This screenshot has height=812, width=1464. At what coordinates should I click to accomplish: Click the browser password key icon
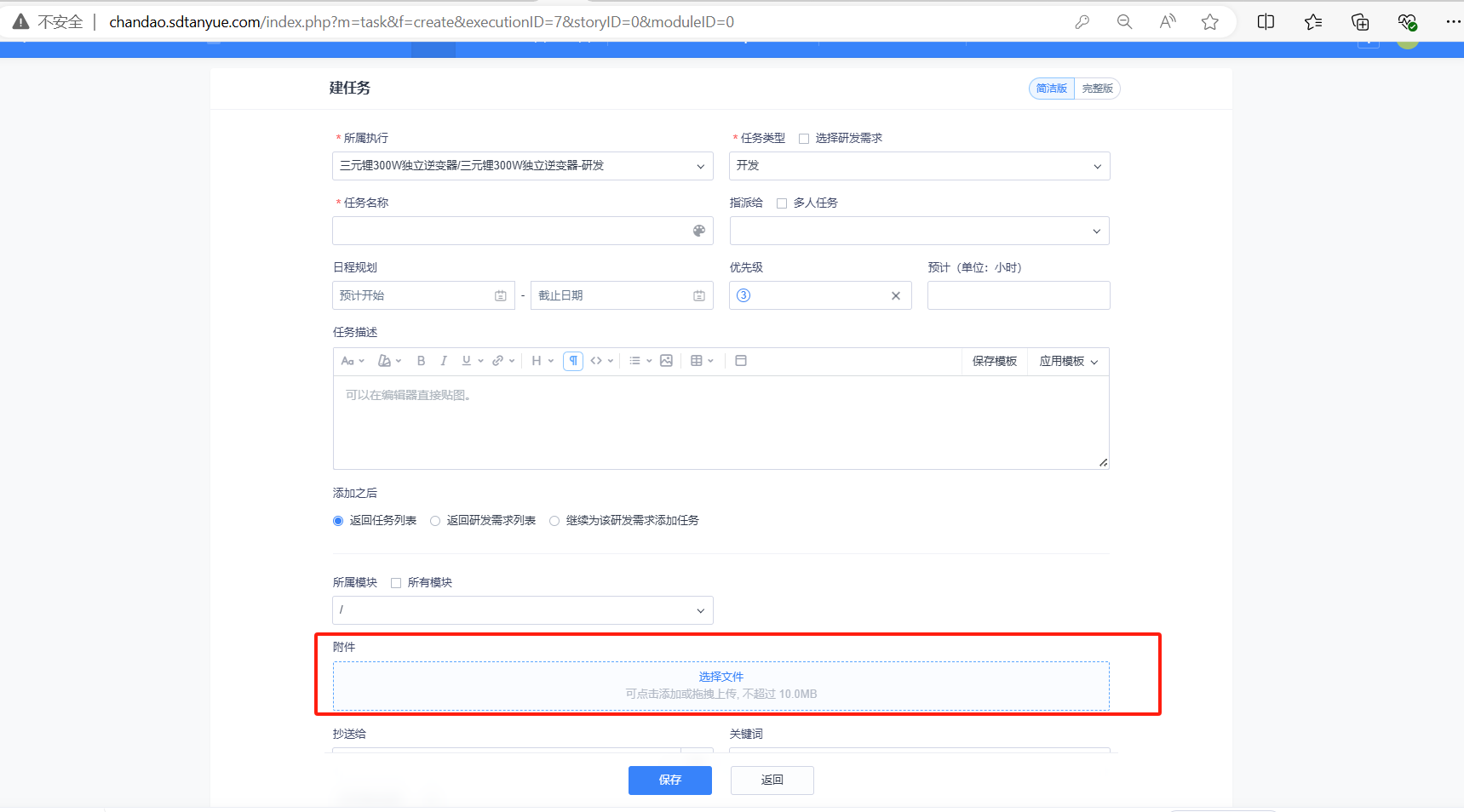(1082, 22)
